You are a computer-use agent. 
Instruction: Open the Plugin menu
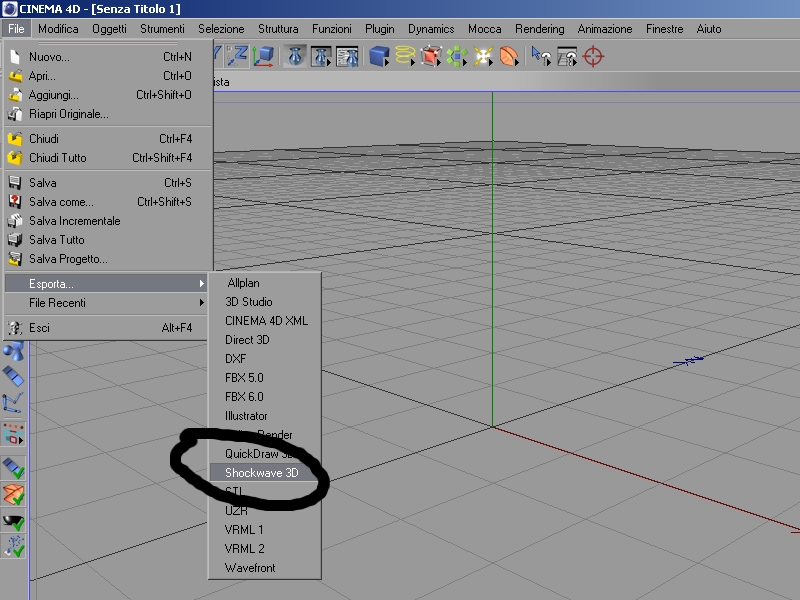click(380, 29)
